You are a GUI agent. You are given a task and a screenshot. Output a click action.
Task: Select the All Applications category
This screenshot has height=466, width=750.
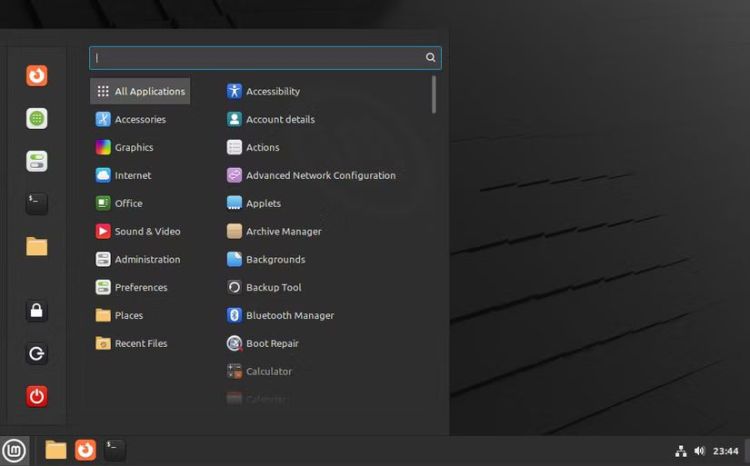(140, 91)
